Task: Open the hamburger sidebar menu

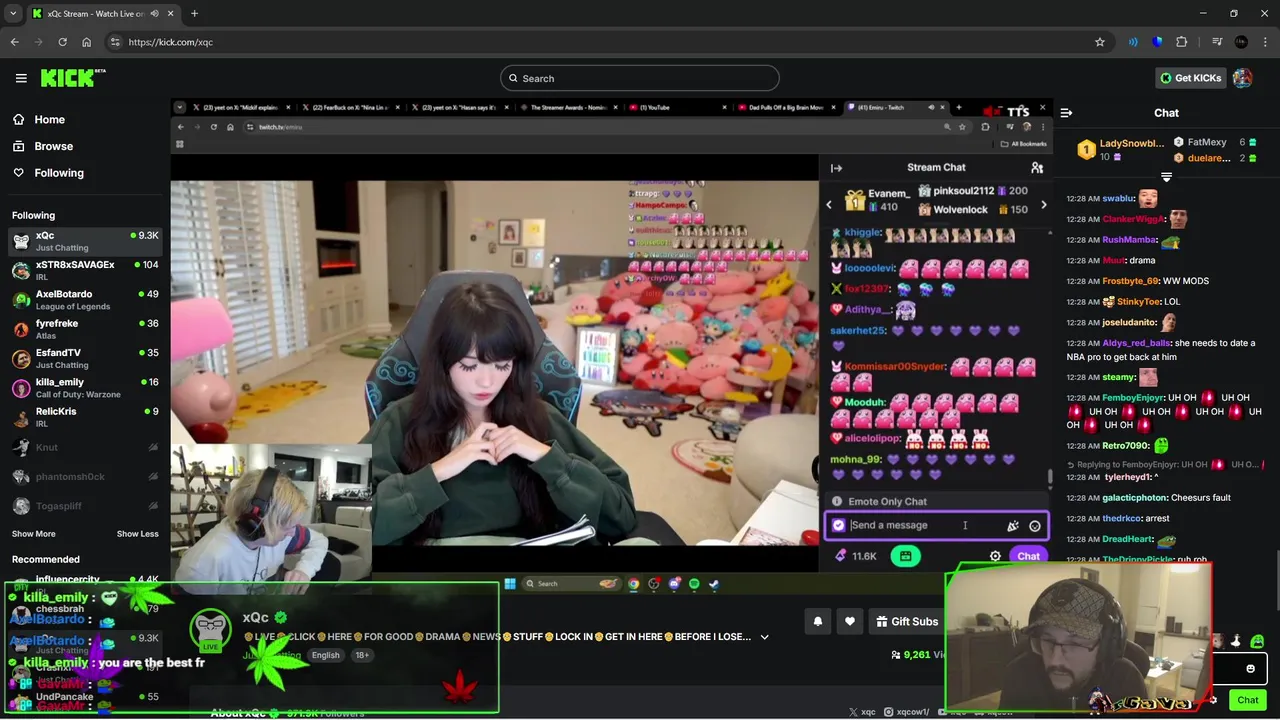Action: pos(21,78)
